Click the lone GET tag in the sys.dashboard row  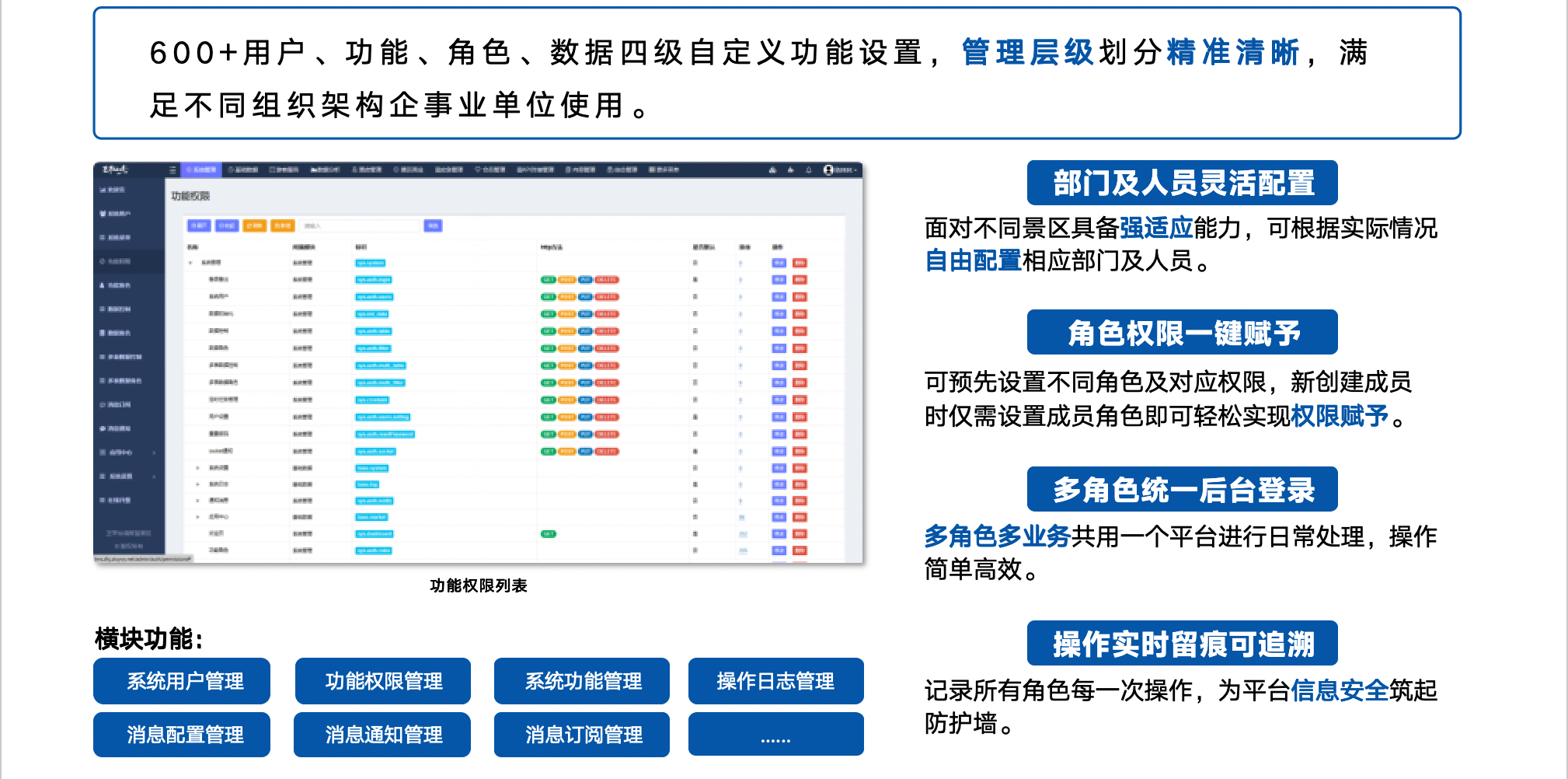(549, 534)
